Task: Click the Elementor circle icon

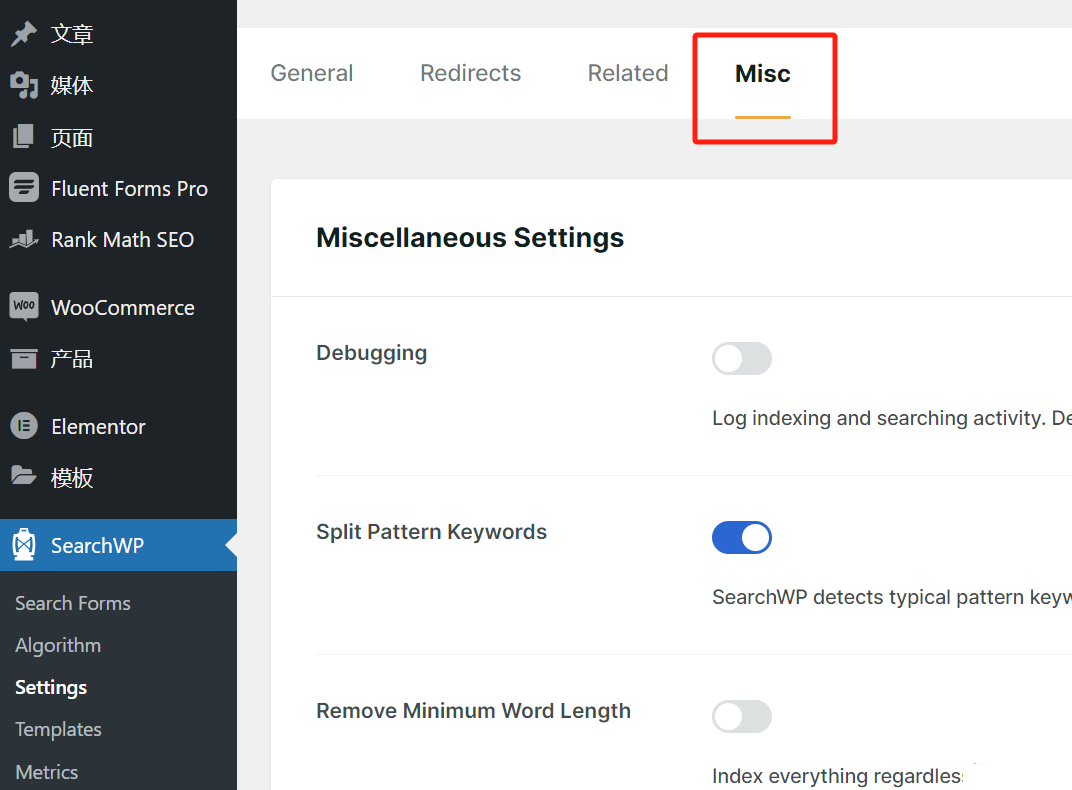Action: coord(24,426)
